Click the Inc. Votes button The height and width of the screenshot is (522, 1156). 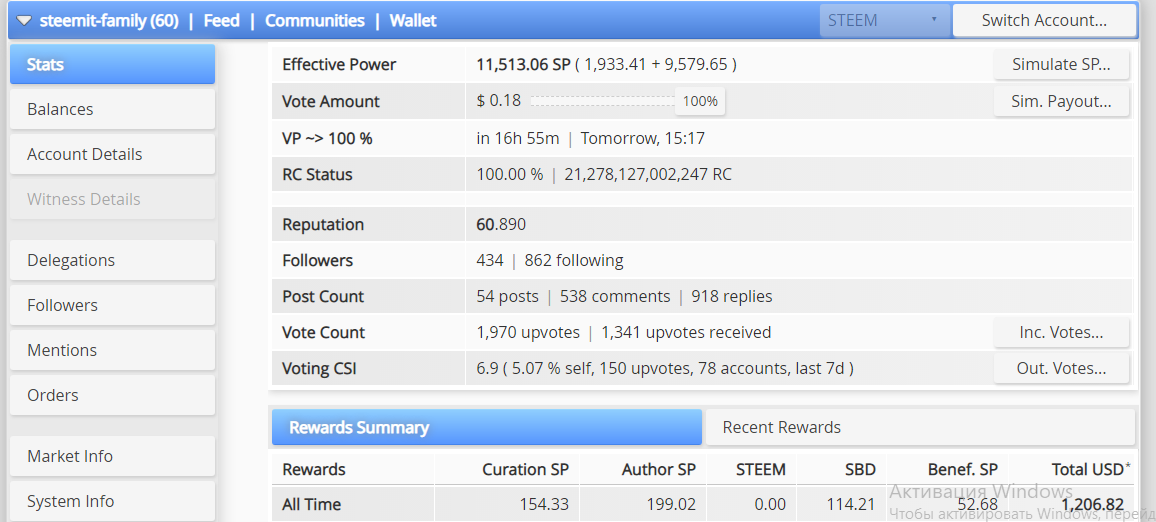click(1061, 333)
